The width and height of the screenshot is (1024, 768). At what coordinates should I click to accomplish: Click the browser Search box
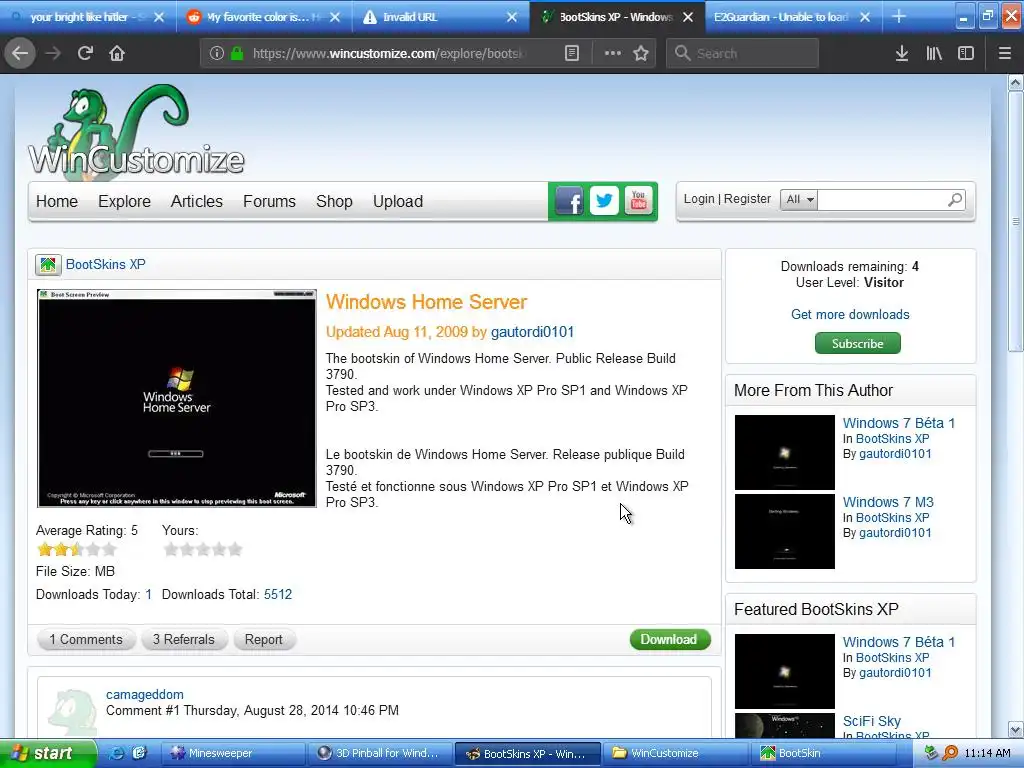[x=742, y=54]
